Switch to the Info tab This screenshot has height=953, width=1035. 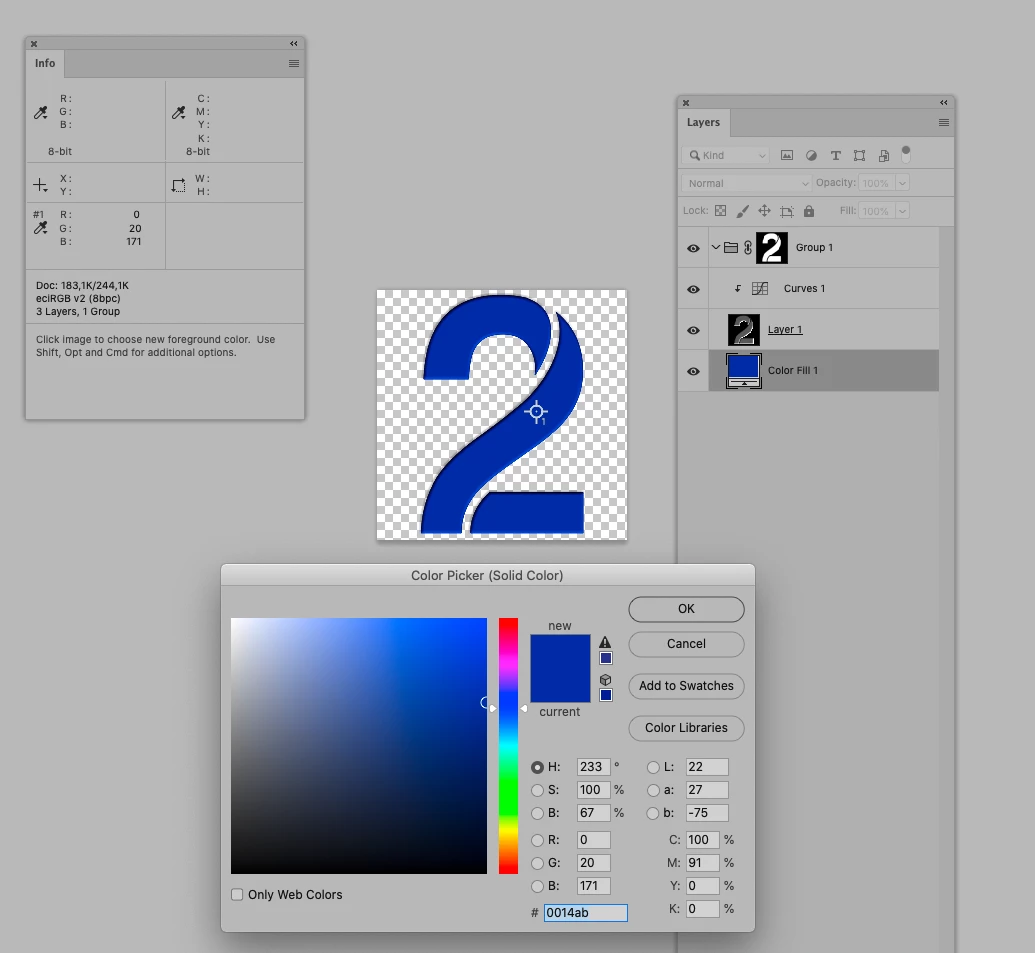coord(45,63)
